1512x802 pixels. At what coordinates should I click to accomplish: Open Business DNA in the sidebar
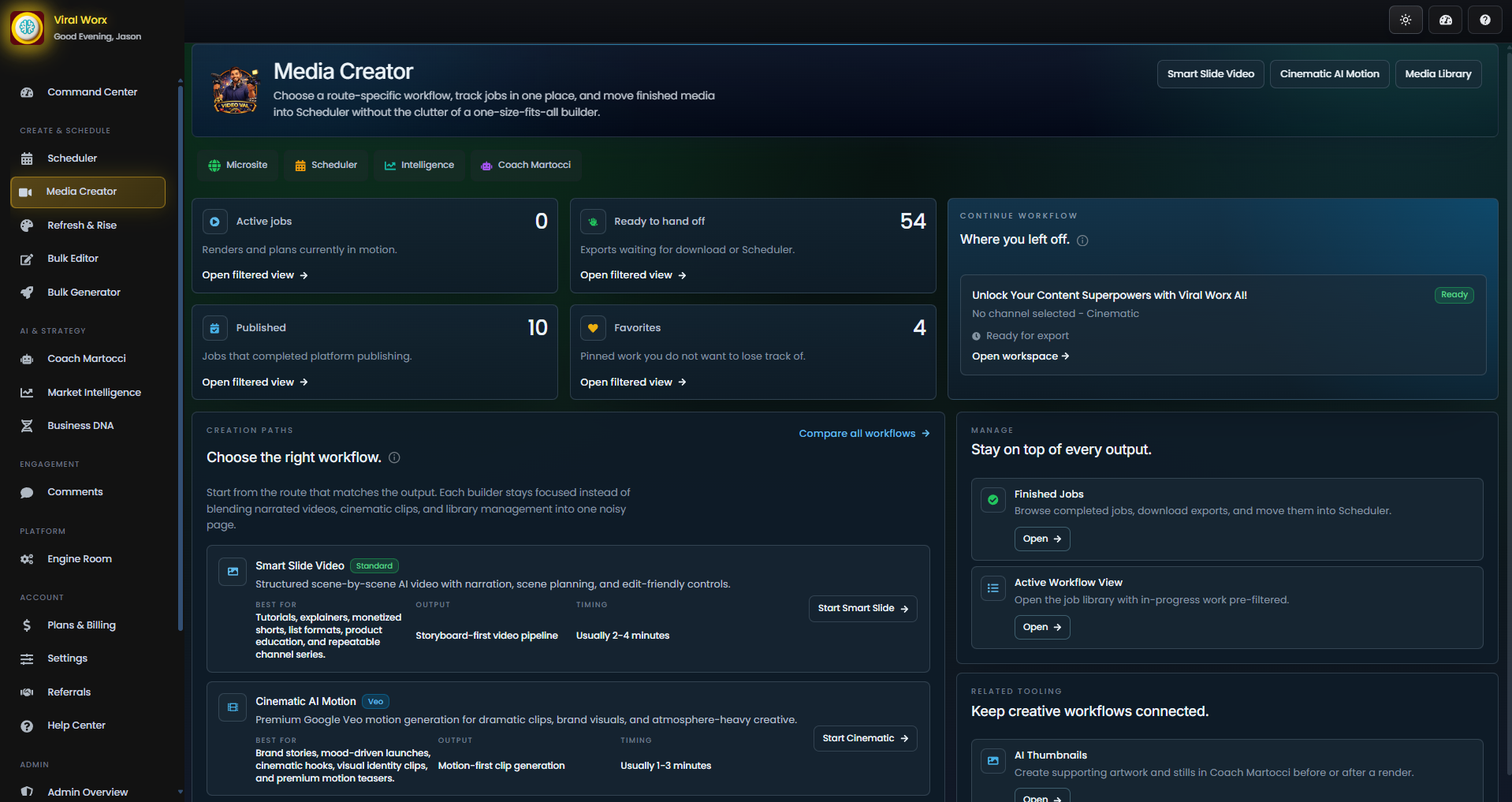pos(88,426)
